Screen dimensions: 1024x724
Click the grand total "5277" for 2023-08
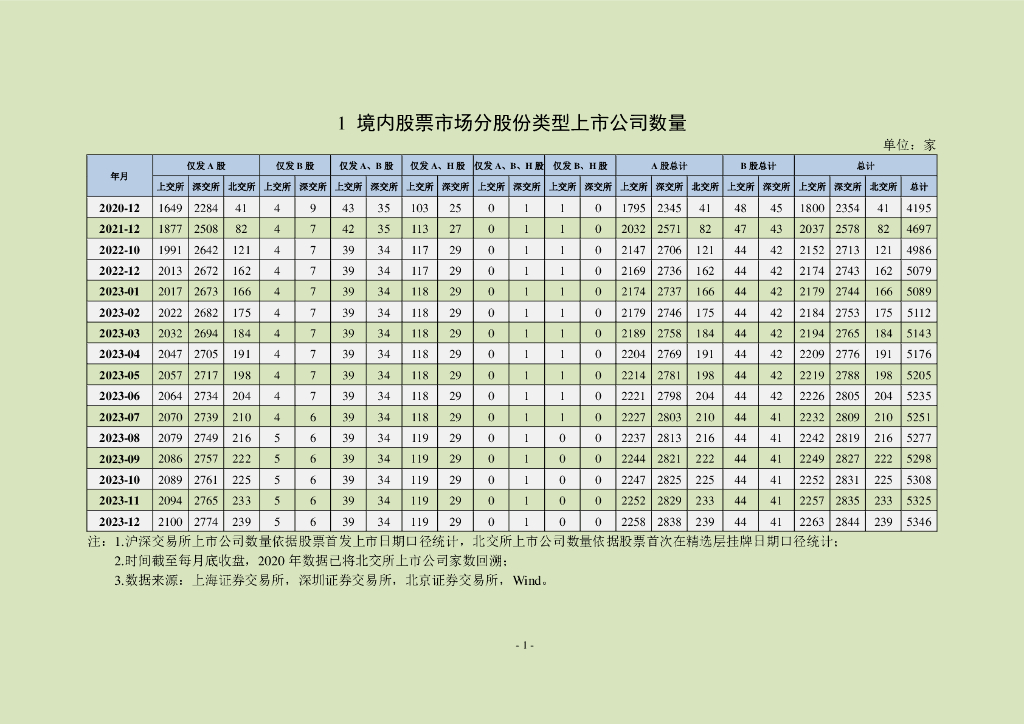pyautogui.click(x=919, y=438)
